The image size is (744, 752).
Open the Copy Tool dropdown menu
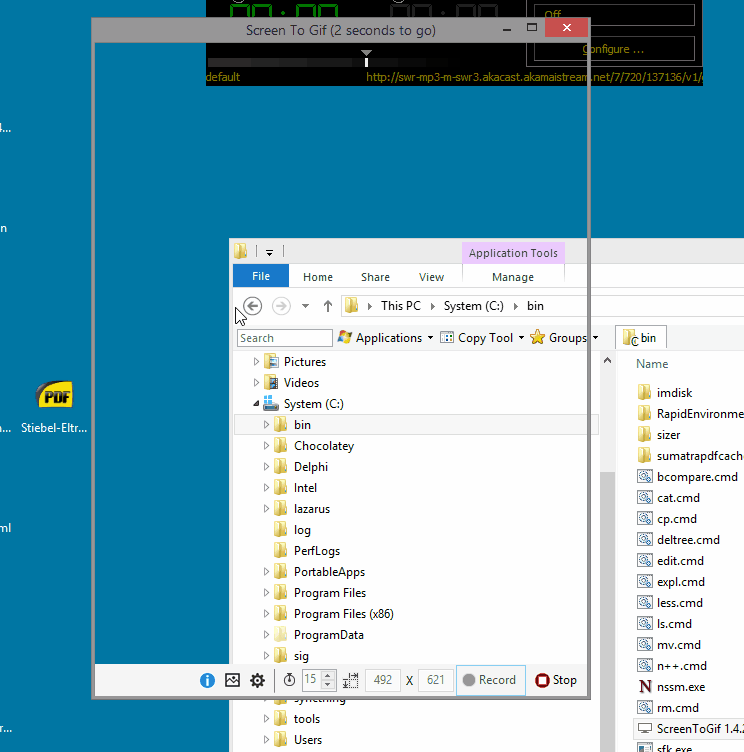pyautogui.click(x=482, y=338)
